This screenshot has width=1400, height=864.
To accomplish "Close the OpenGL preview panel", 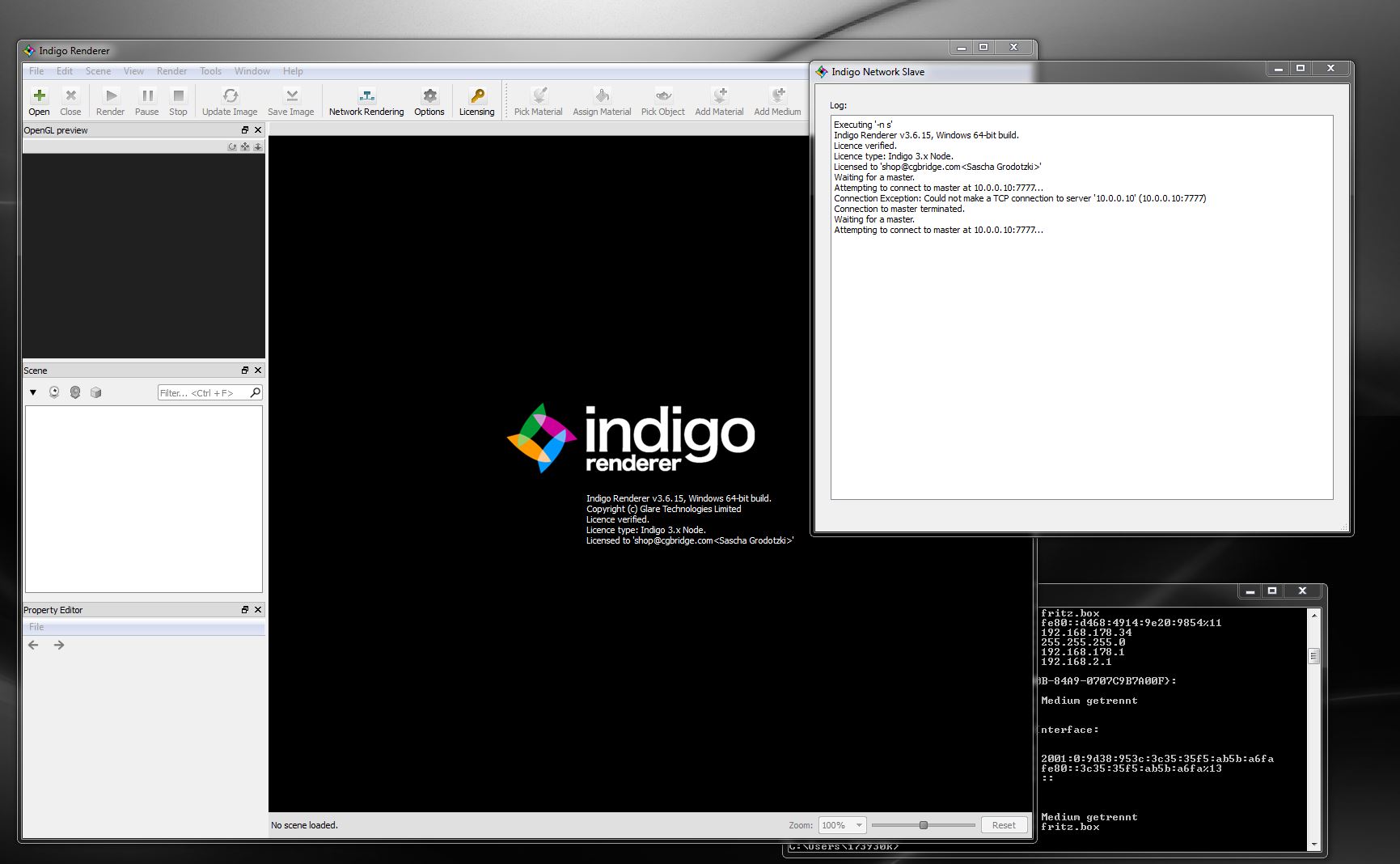I will (258, 130).
